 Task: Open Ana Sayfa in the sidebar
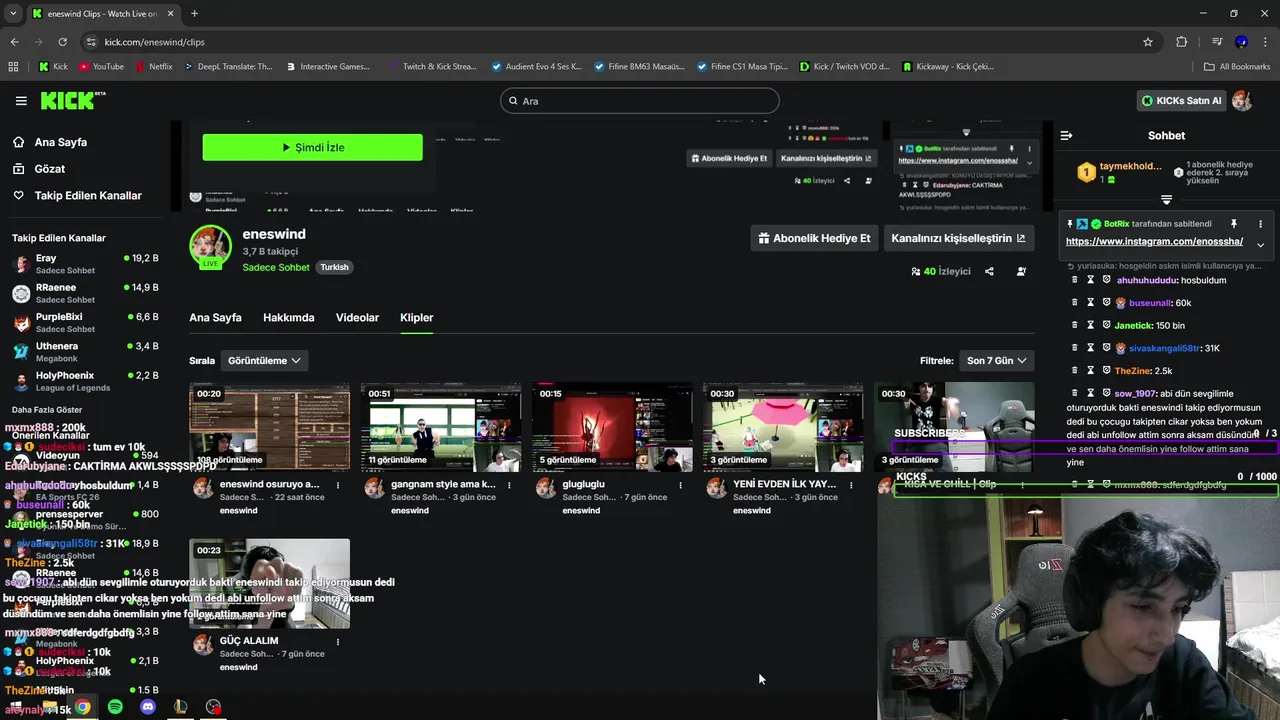coord(60,142)
